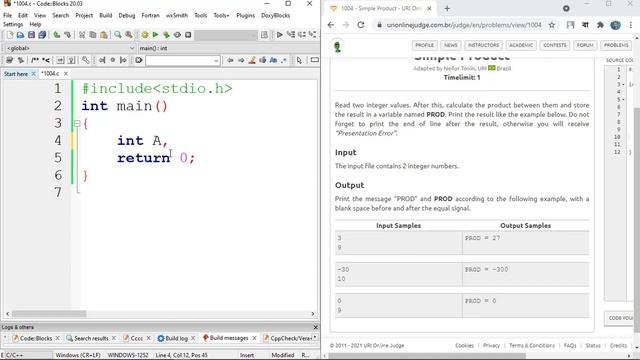Click the Jump back arrow icon
The image size is (640, 360).
[230, 60]
